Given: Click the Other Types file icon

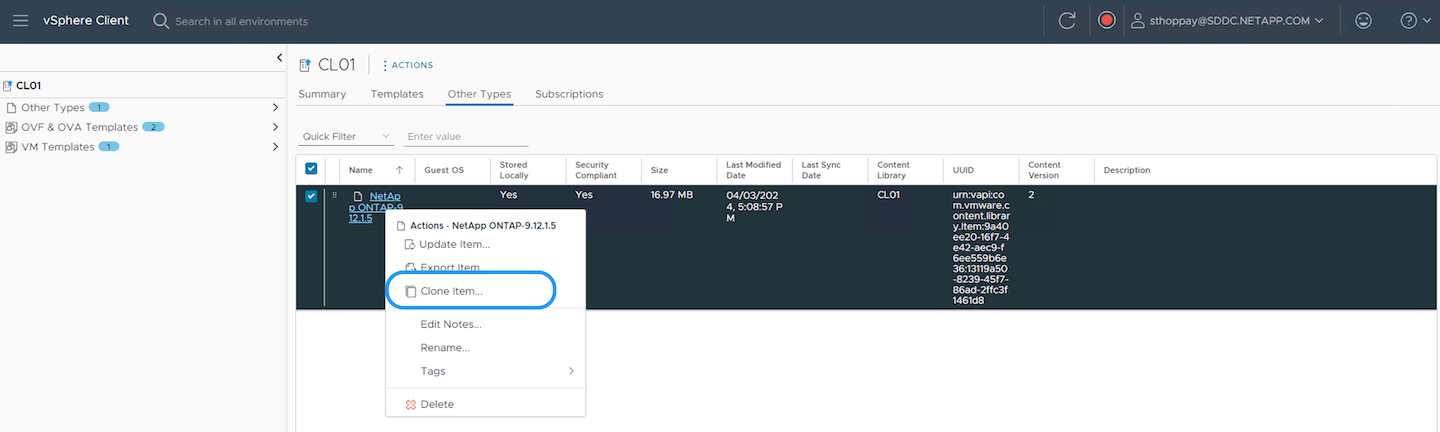Looking at the screenshot, I should [11, 107].
